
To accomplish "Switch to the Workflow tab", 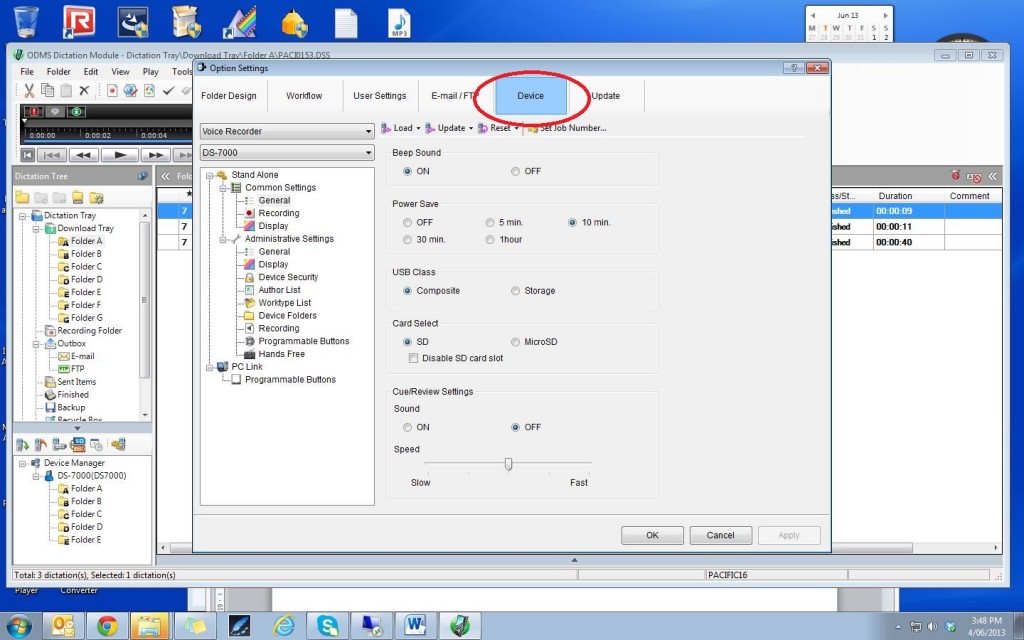I will [304, 95].
